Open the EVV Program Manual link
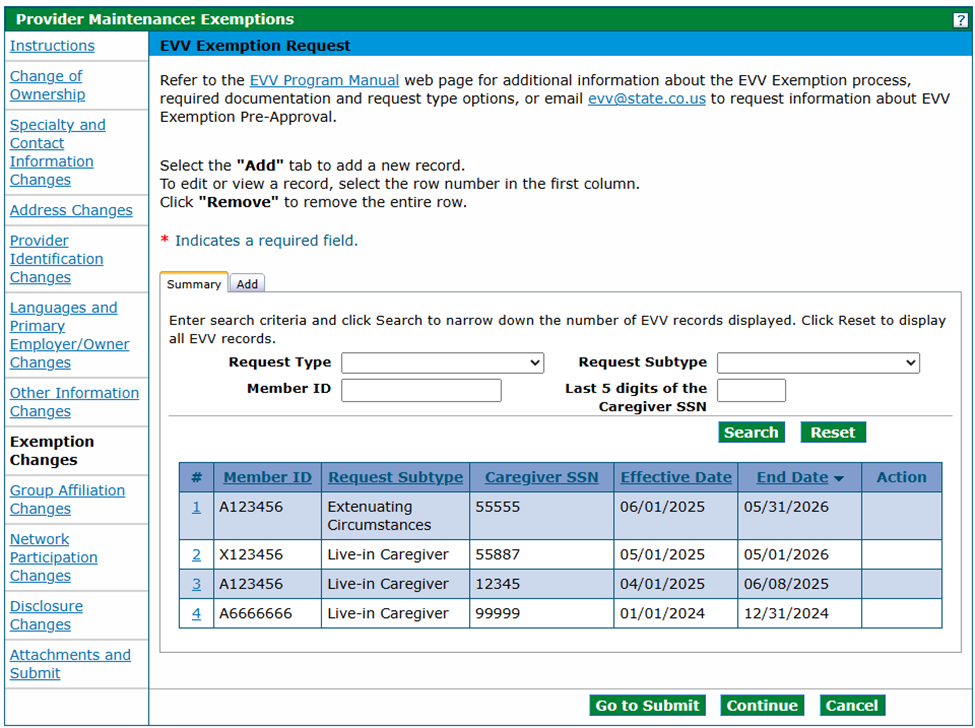 pos(324,80)
